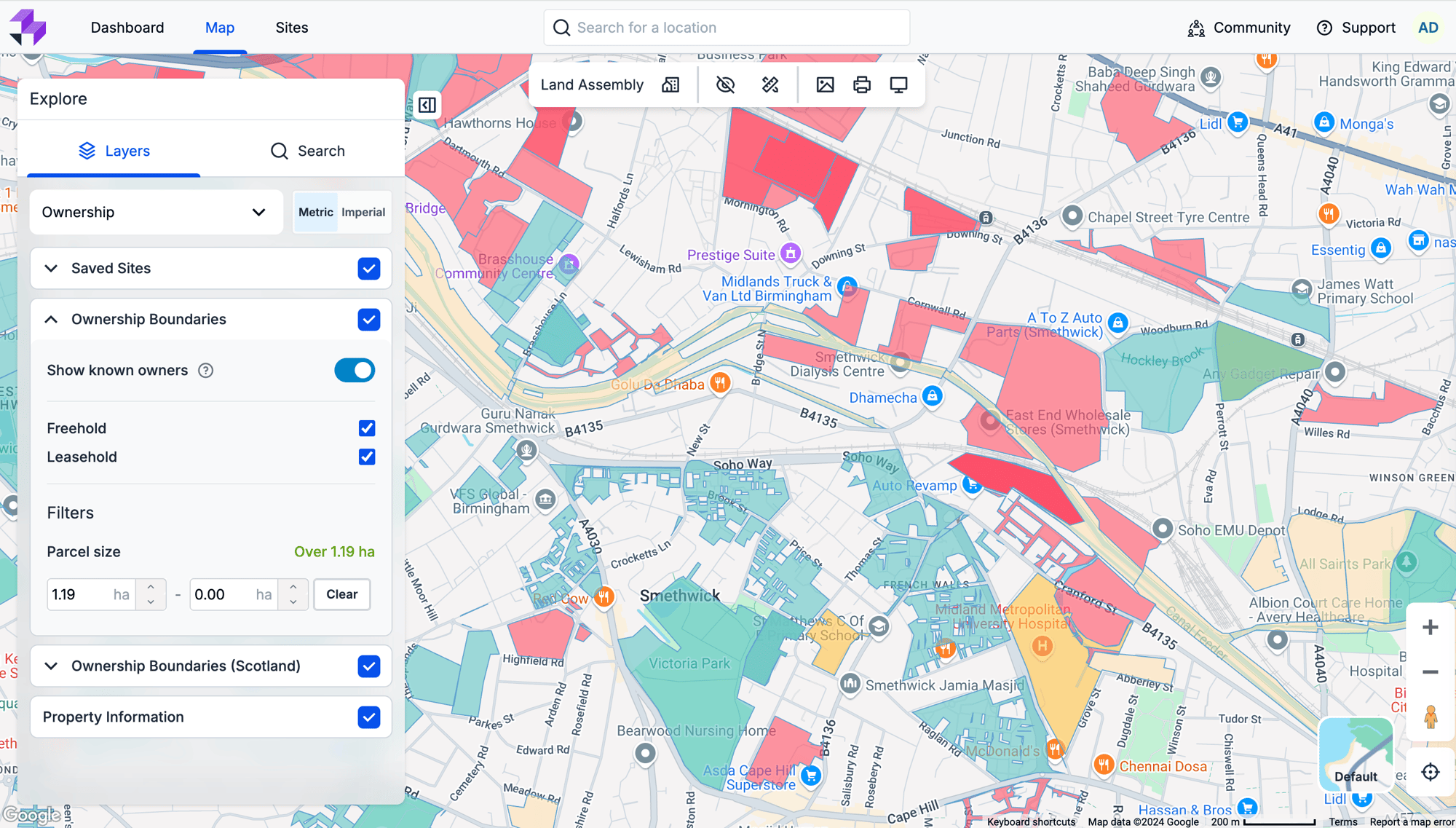Center map on my location
Screen dimensions: 1456x828
click(x=1430, y=772)
